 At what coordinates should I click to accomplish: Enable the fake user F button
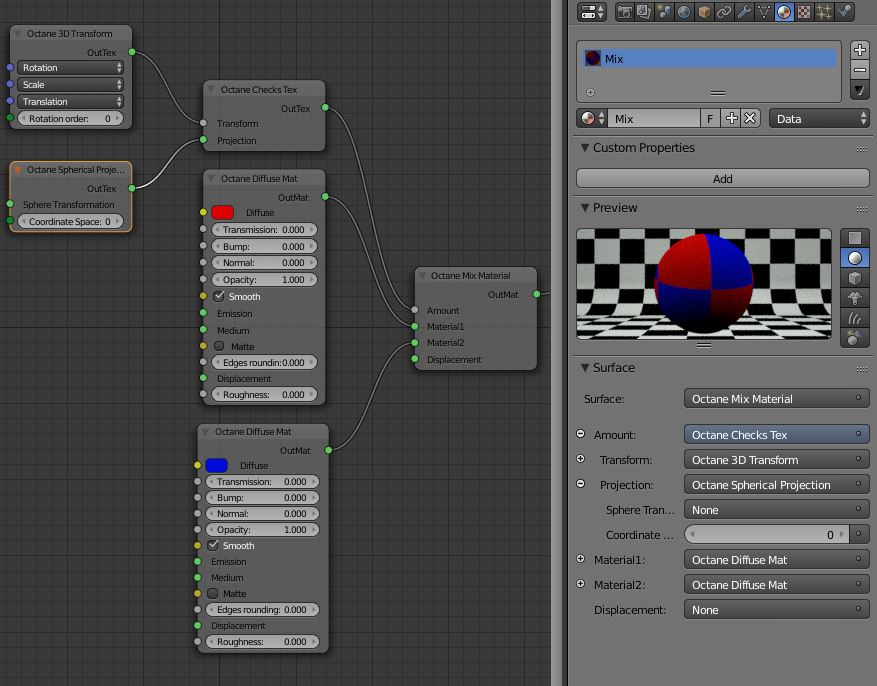point(710,118)
